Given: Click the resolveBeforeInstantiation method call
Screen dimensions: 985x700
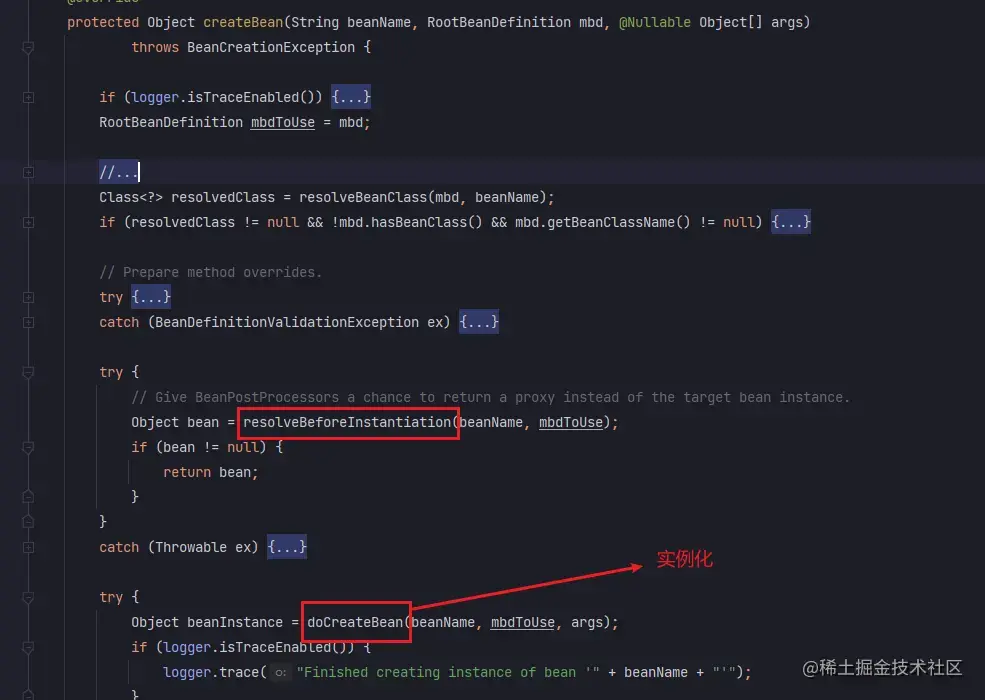Looking at the screenshot, I should click(347, 422).
